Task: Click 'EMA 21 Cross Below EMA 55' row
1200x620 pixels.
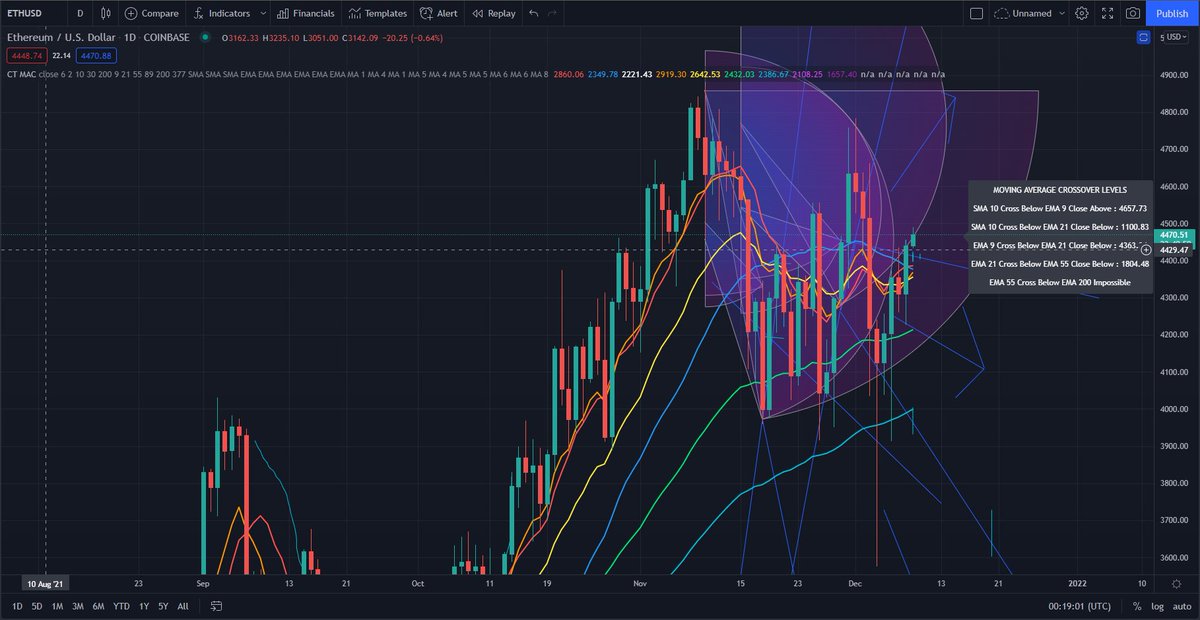Action: tap(1060, 264)
